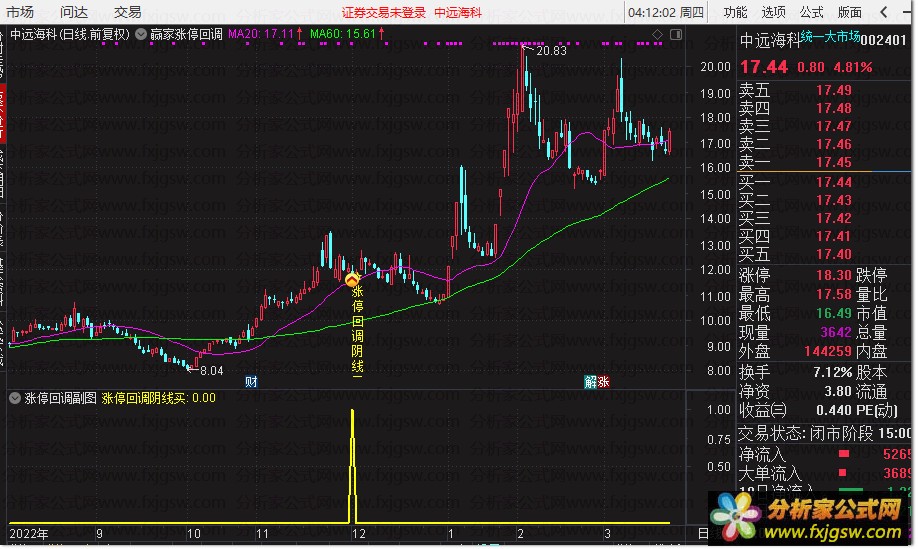Click the 最低 value 16.49
Image resolution: width=918 pixels, height=549 pixels.
834,314
